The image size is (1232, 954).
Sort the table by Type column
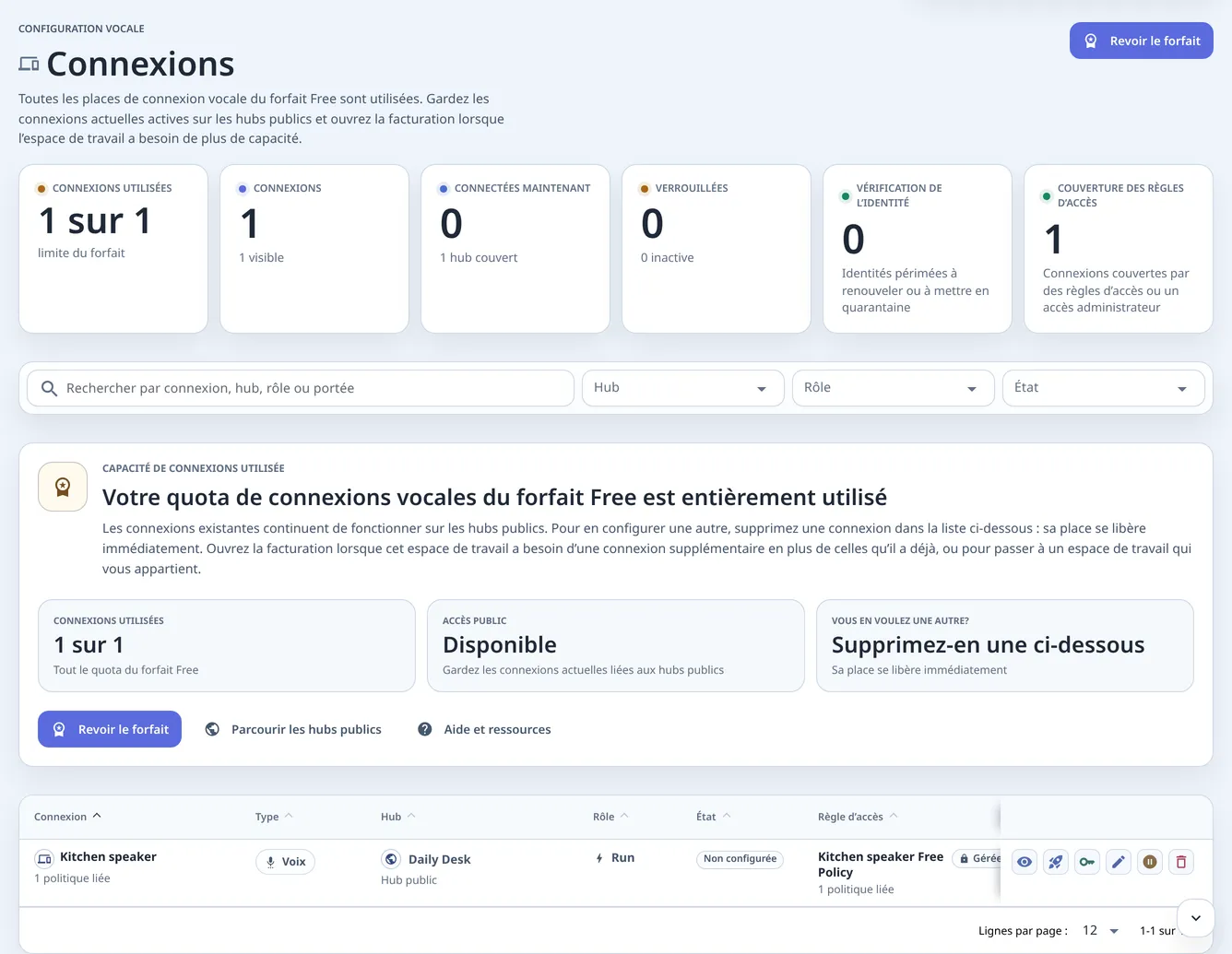point(274,817)
